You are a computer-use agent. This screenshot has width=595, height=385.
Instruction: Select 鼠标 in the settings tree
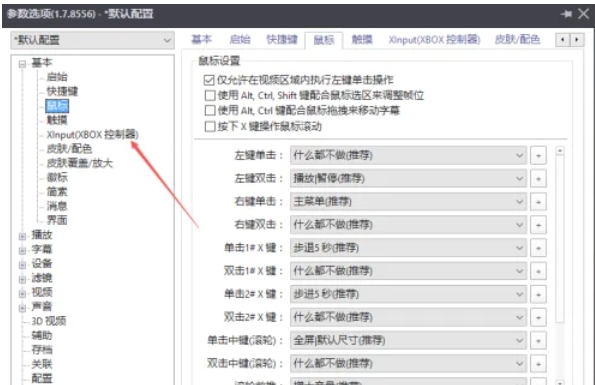[57, 106]
